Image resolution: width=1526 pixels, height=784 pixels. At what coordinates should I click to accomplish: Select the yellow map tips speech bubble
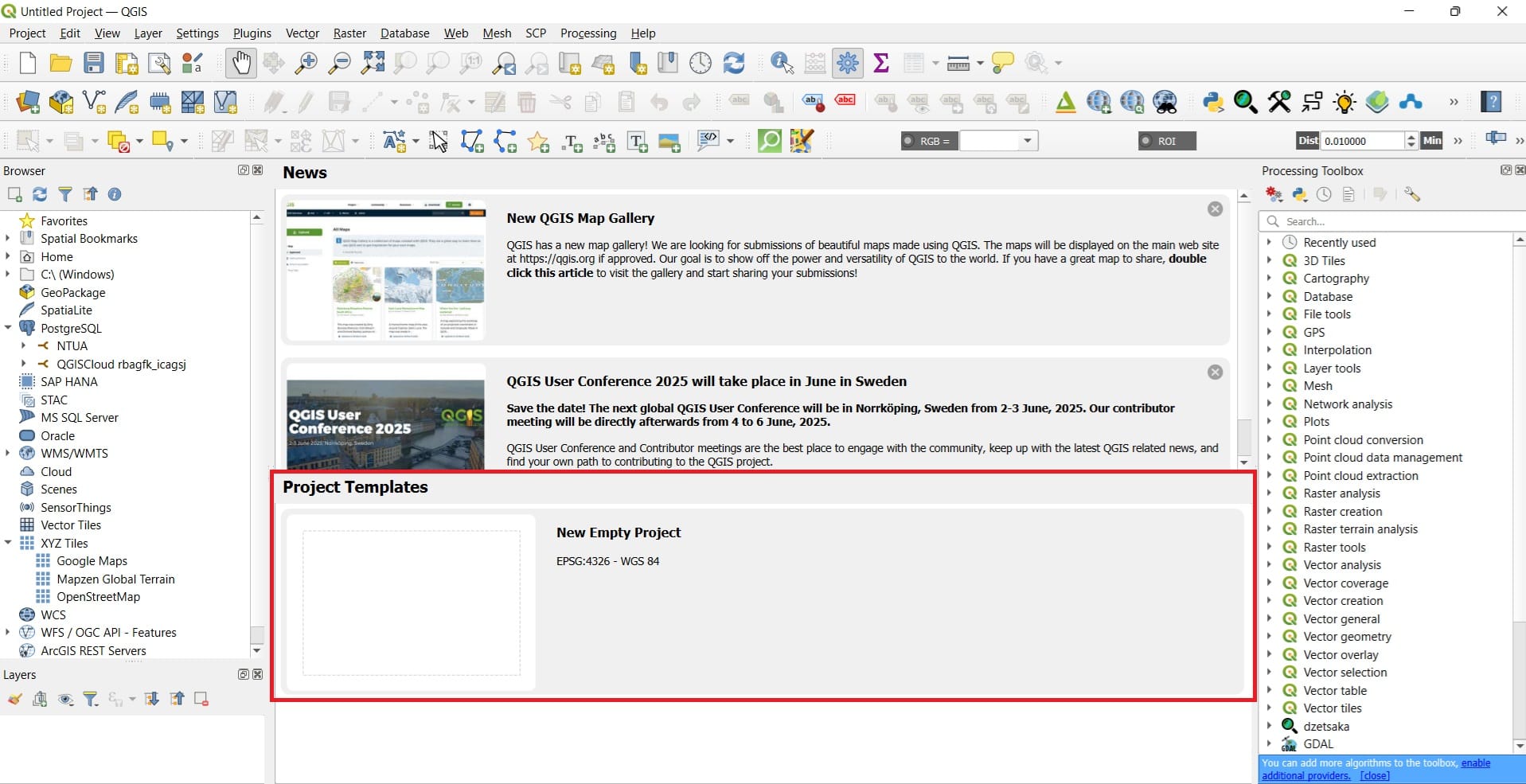[1002, 63]
